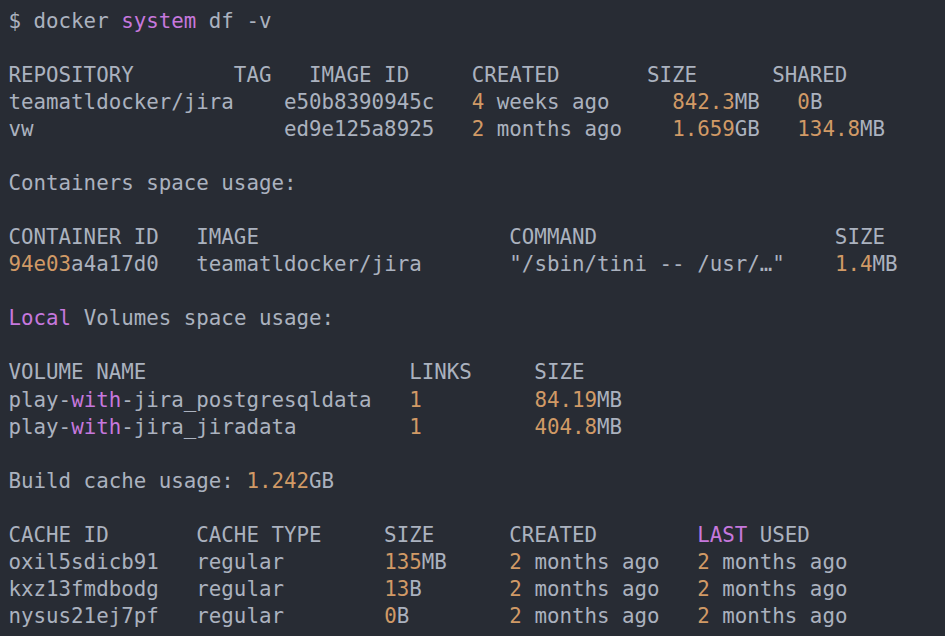
Task: Click image ID ed9e125a8925
Action: pos(359,129)
